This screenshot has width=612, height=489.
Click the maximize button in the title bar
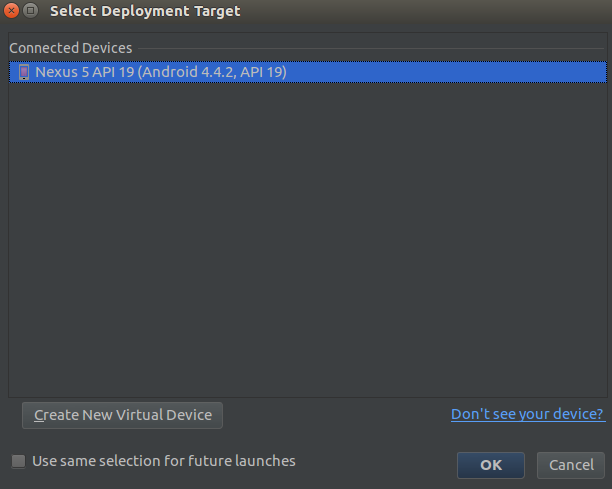click(30, 11)
